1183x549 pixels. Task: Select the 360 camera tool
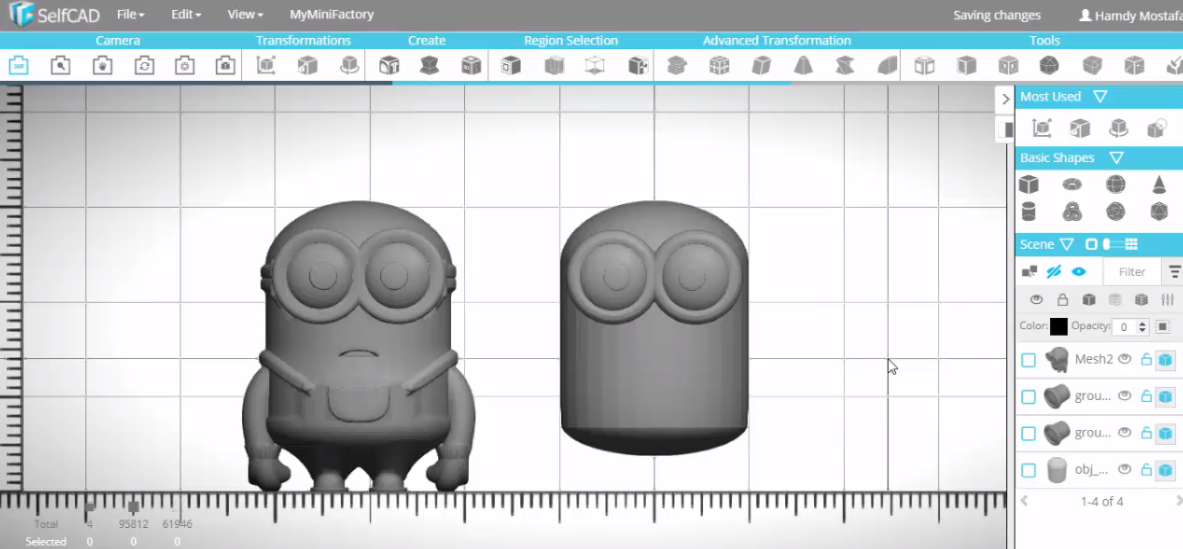(x=19, y=66)
